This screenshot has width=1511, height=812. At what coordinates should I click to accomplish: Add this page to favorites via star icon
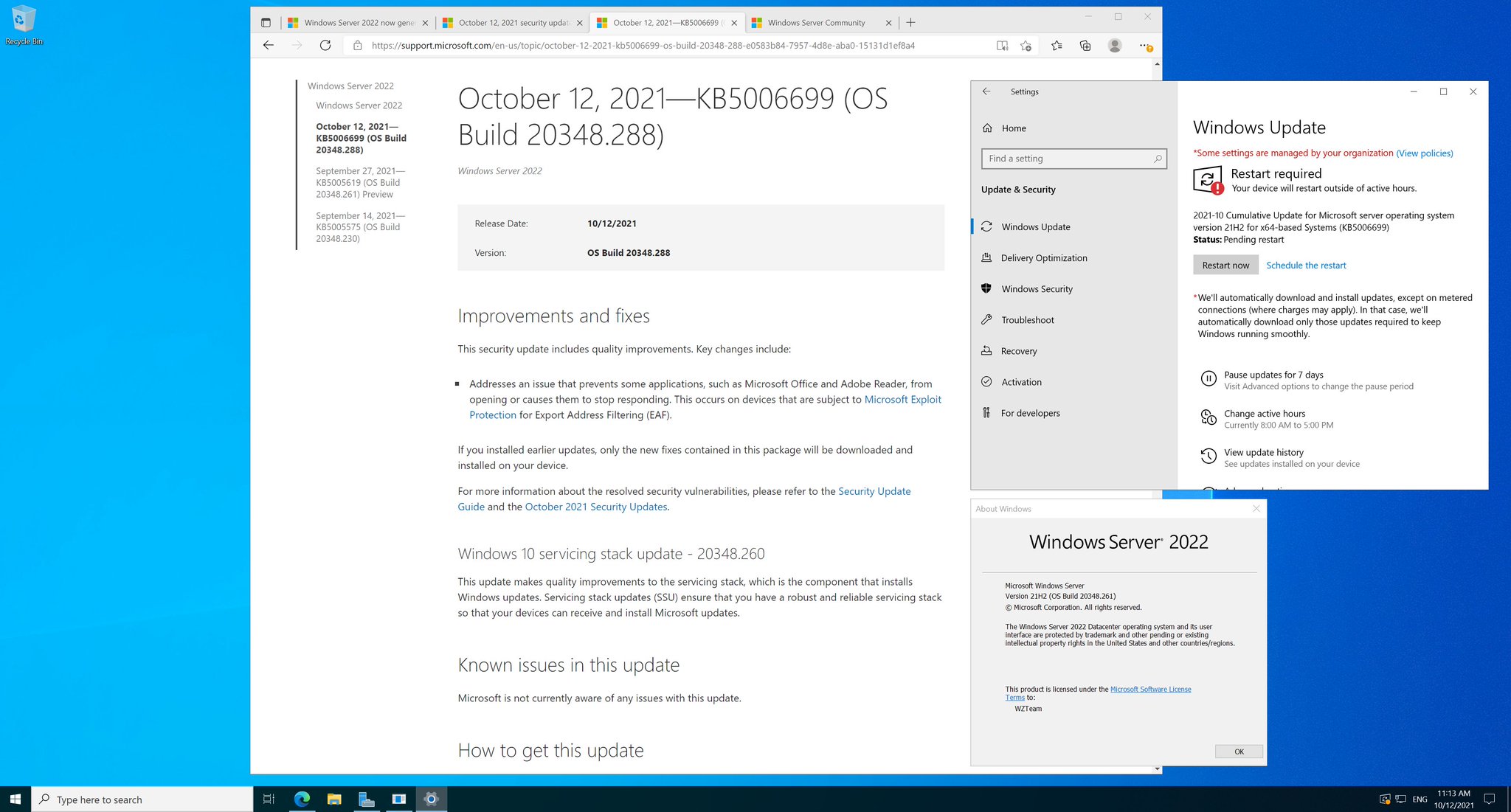1026,45
